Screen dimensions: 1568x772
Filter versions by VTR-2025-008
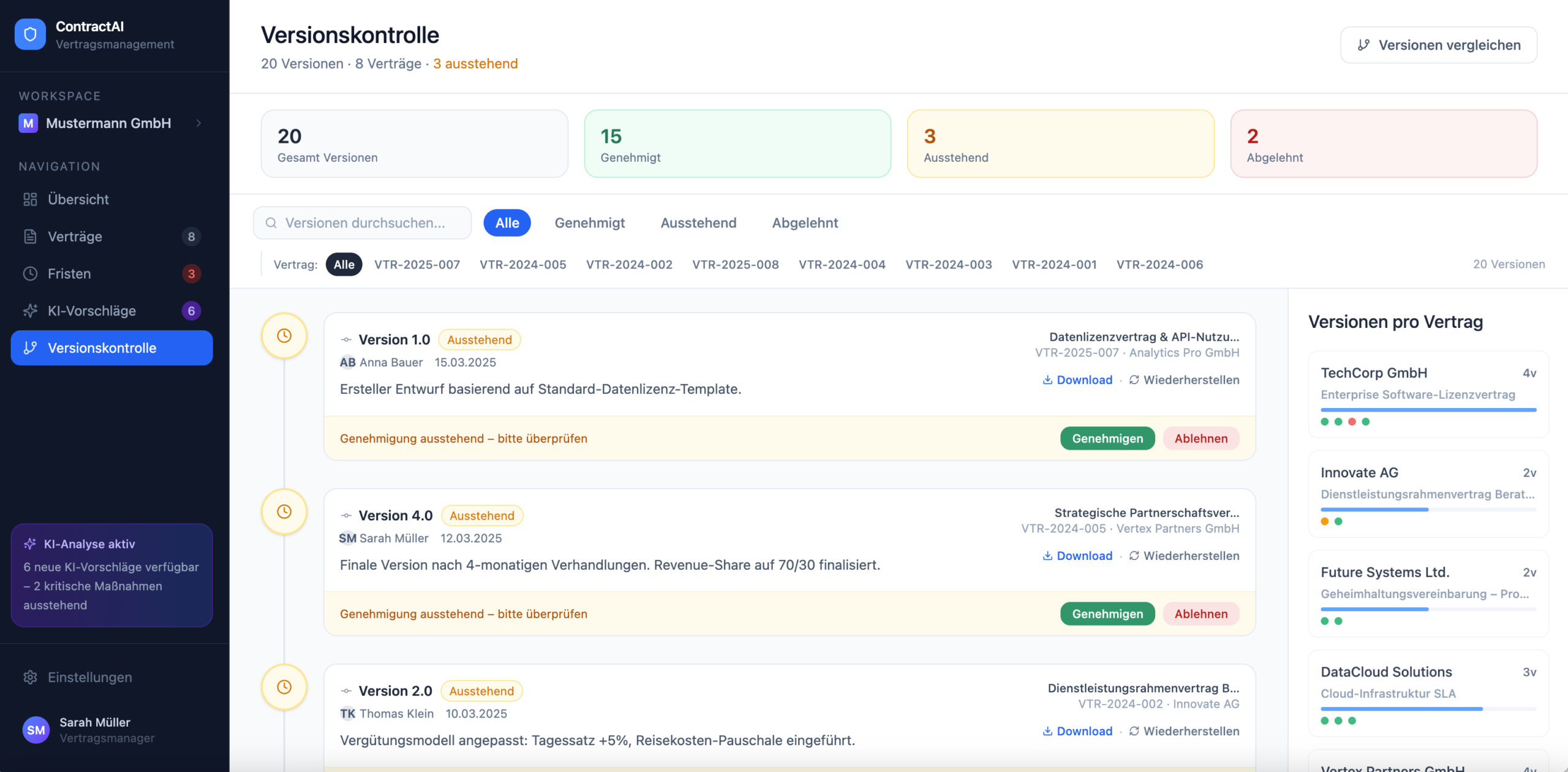pos(735,265)
